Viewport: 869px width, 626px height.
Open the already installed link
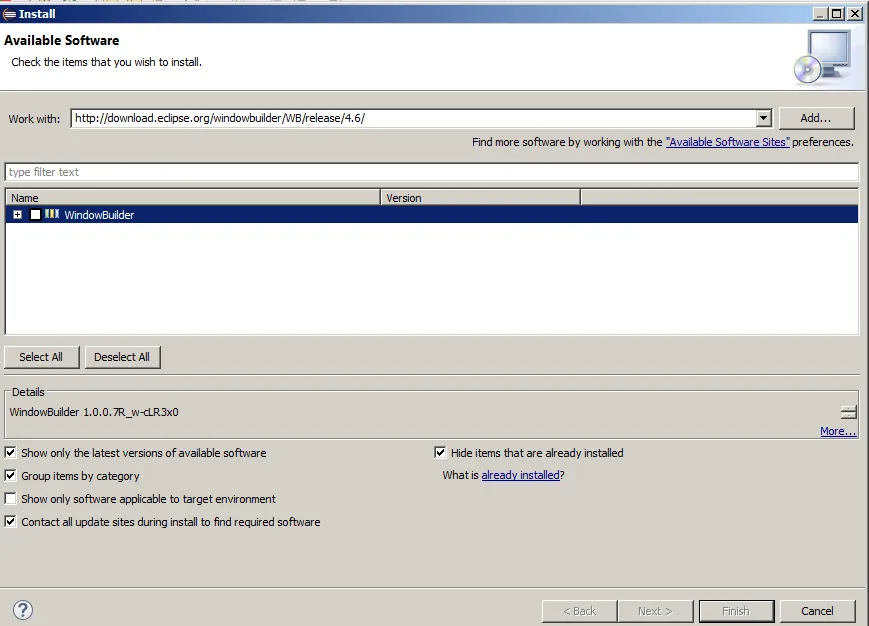[520, 475]
